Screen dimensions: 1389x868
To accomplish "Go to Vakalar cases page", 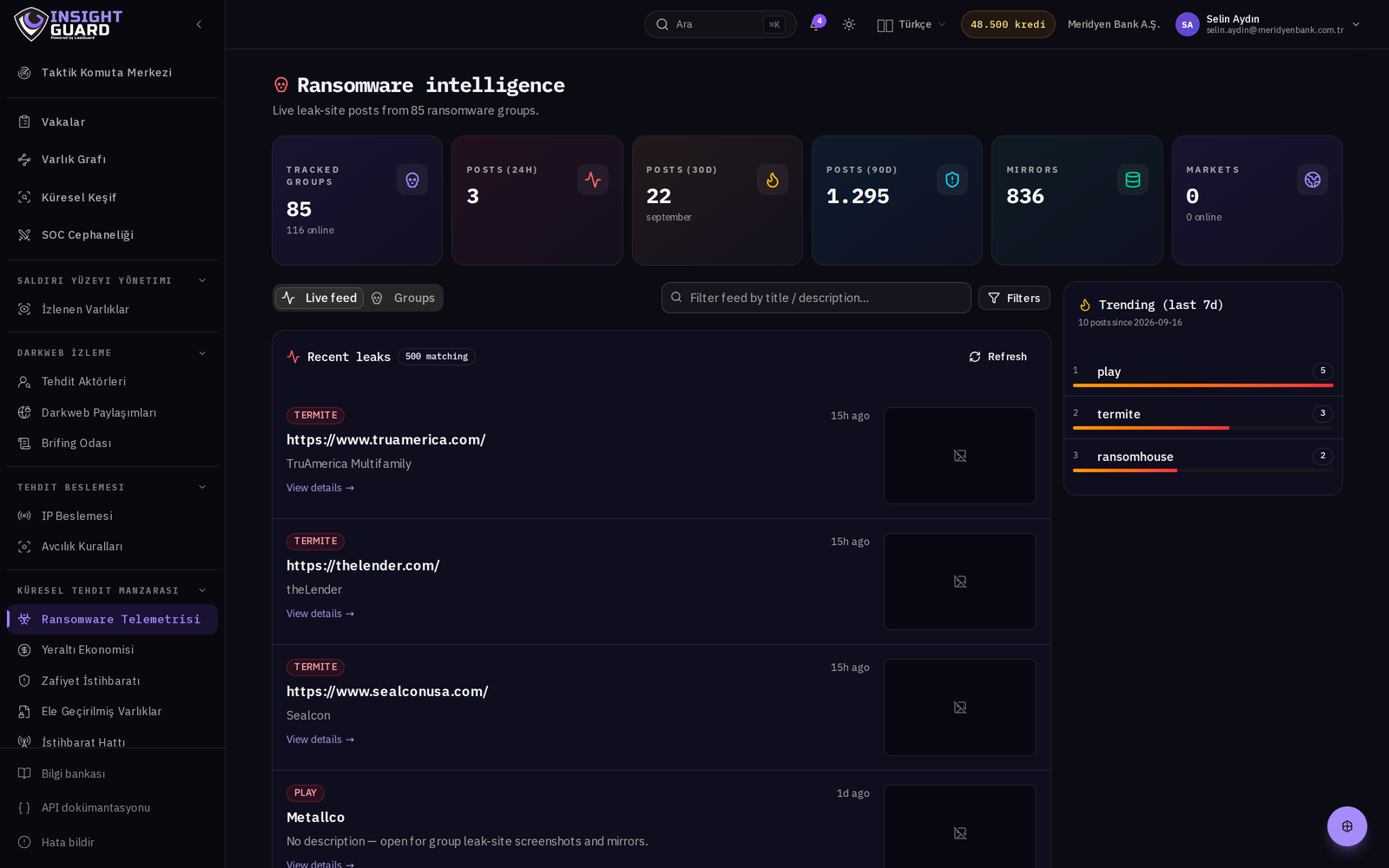I will pos(112,122).
